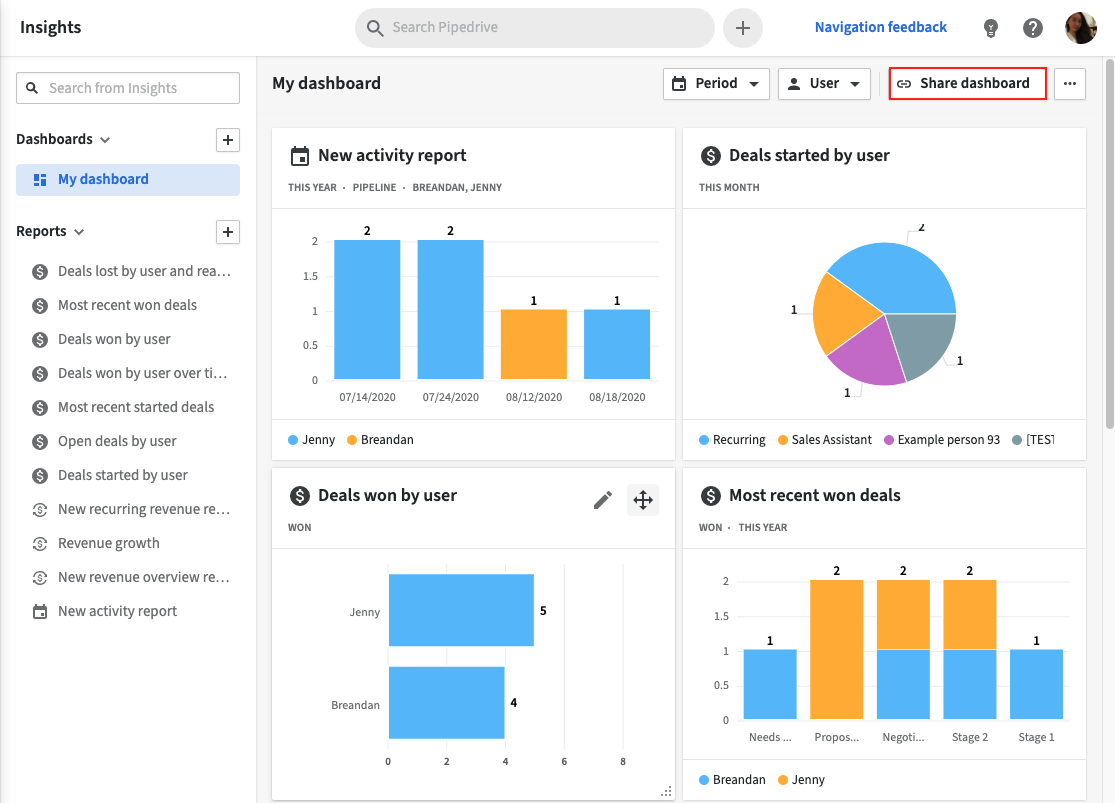Open the Navigation feedback link
The width and height of the screenshot is (1115, 803).
coord(880,28)
